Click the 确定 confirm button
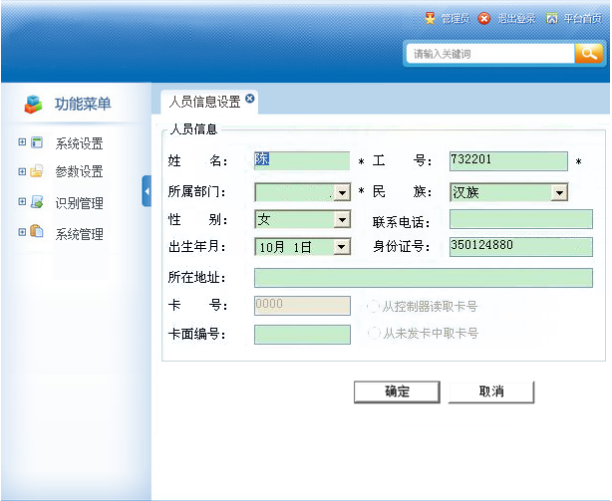 point(397,392)
